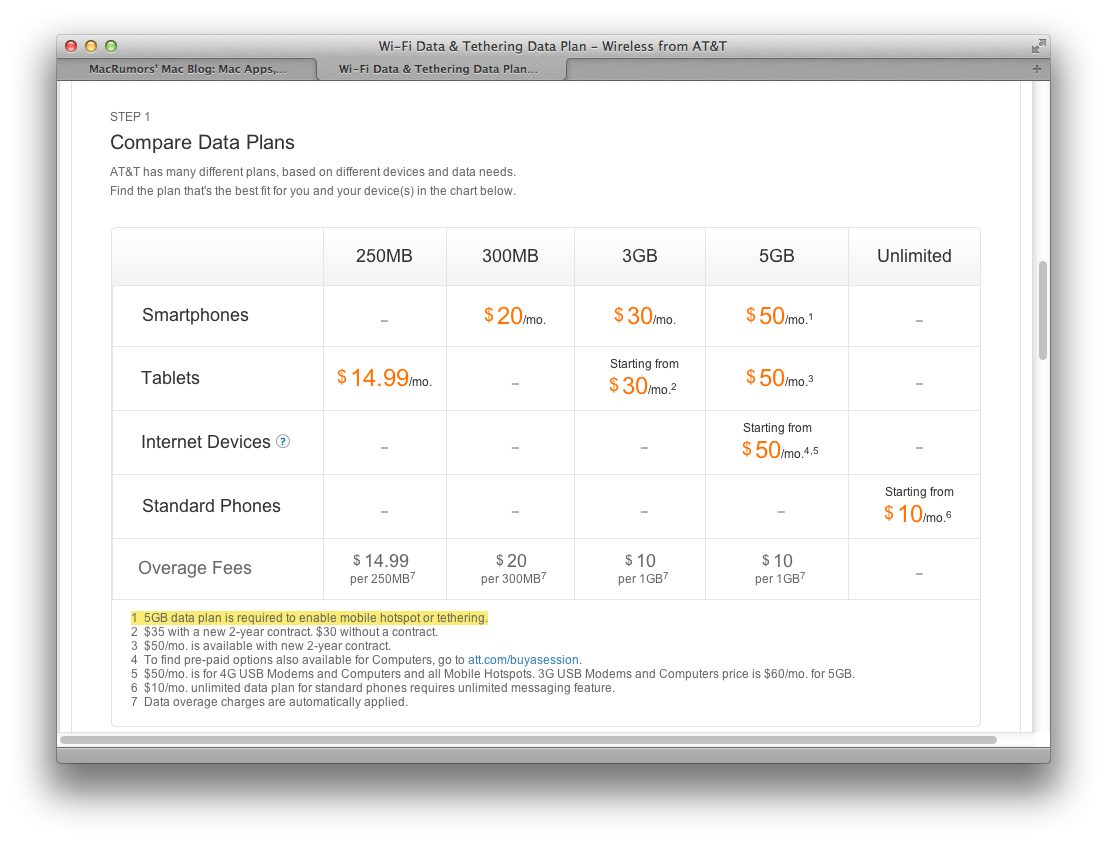Click the Unlimited column header
The width and height of the screenshot is (1107, 842).
click(914, 256)
